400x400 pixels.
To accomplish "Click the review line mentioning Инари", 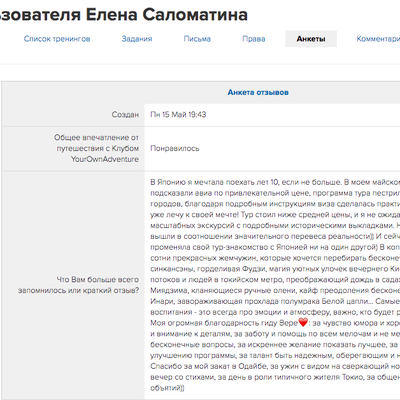I will (275, 301).
